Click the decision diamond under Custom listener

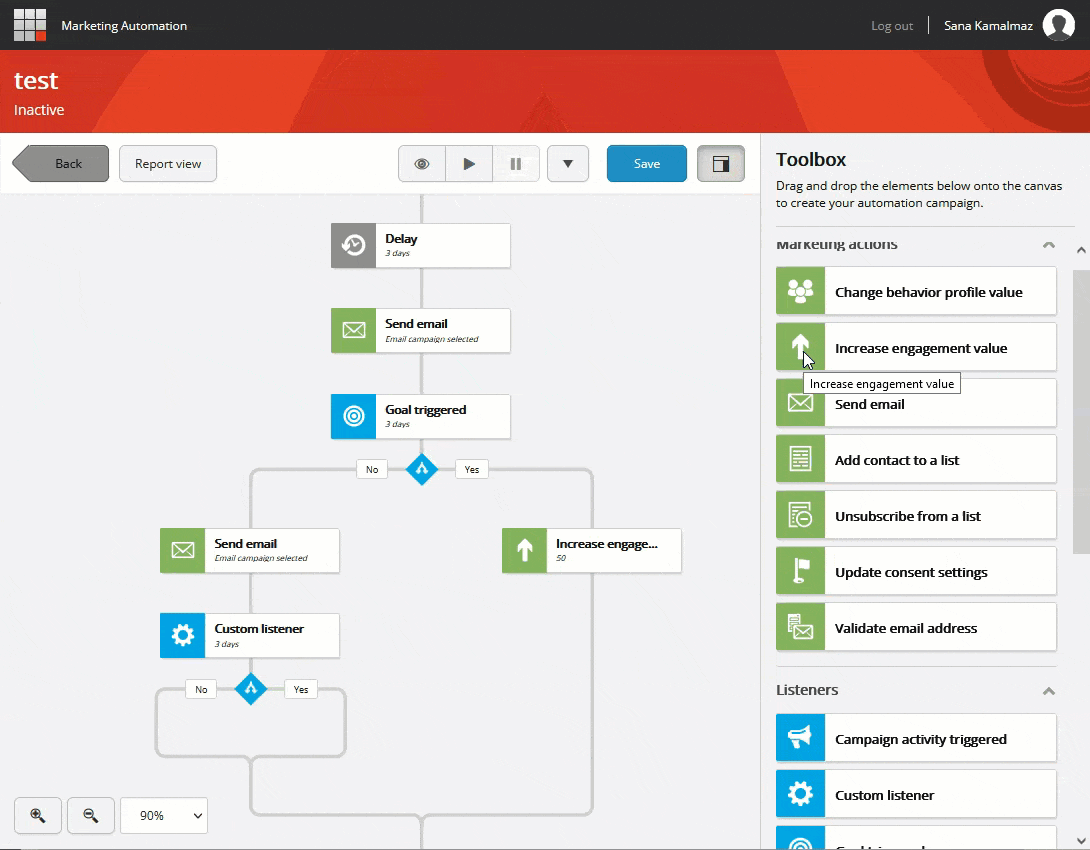point(251,689)
